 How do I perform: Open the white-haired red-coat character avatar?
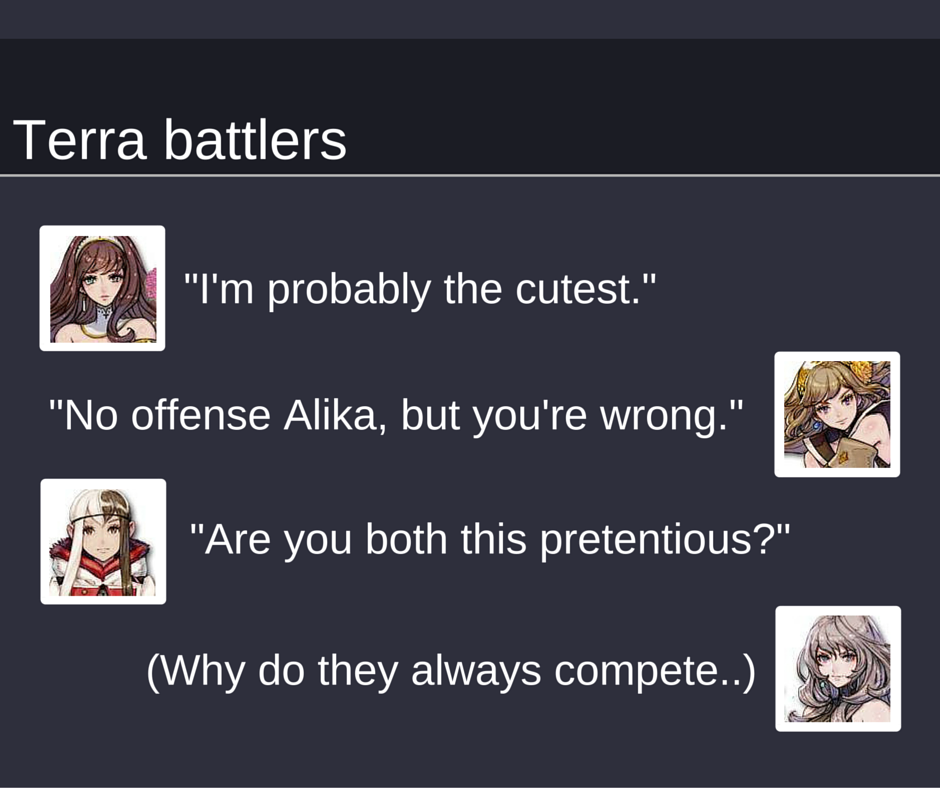tap(103, 541)
